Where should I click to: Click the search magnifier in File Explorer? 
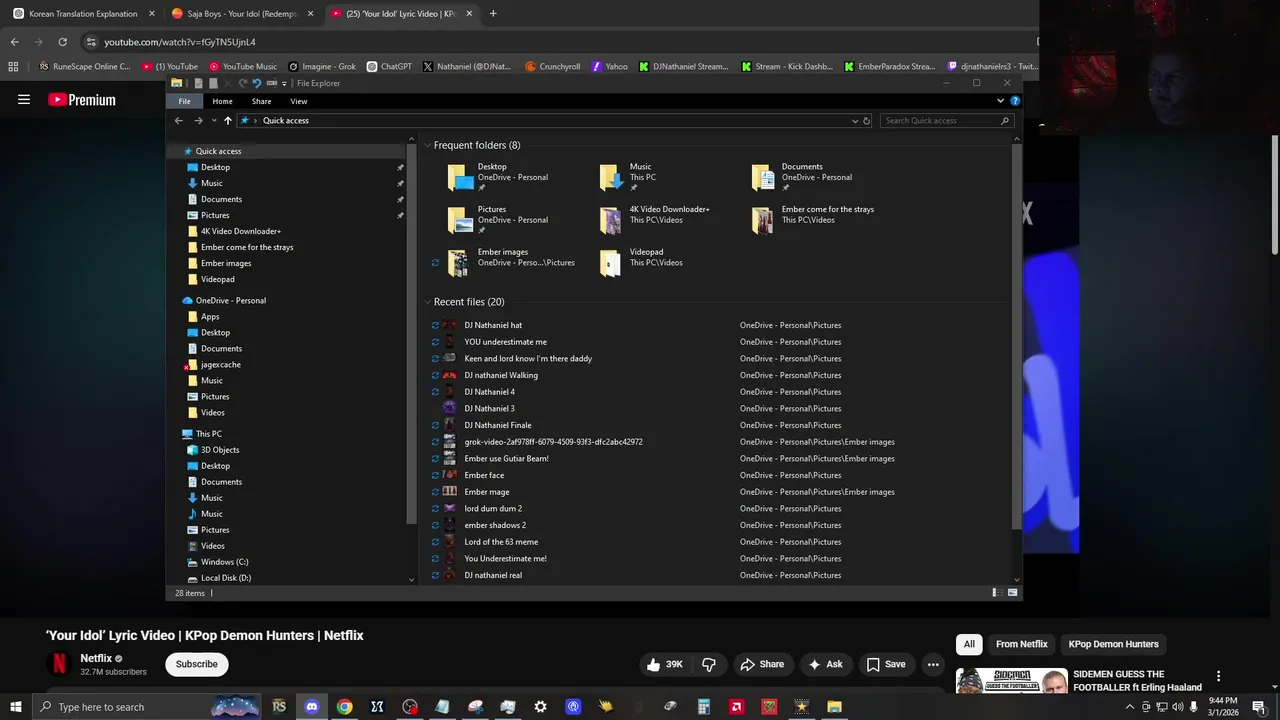(x=1005, y=120)
